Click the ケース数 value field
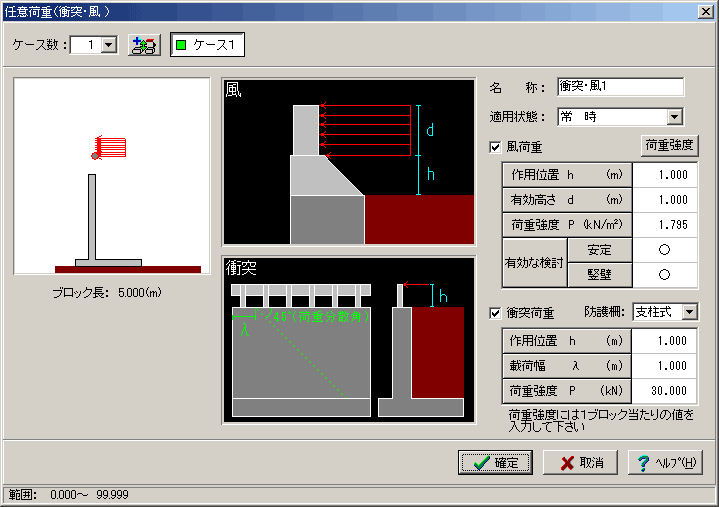Viewport: 719px width, 507px height. click(86, 45)
